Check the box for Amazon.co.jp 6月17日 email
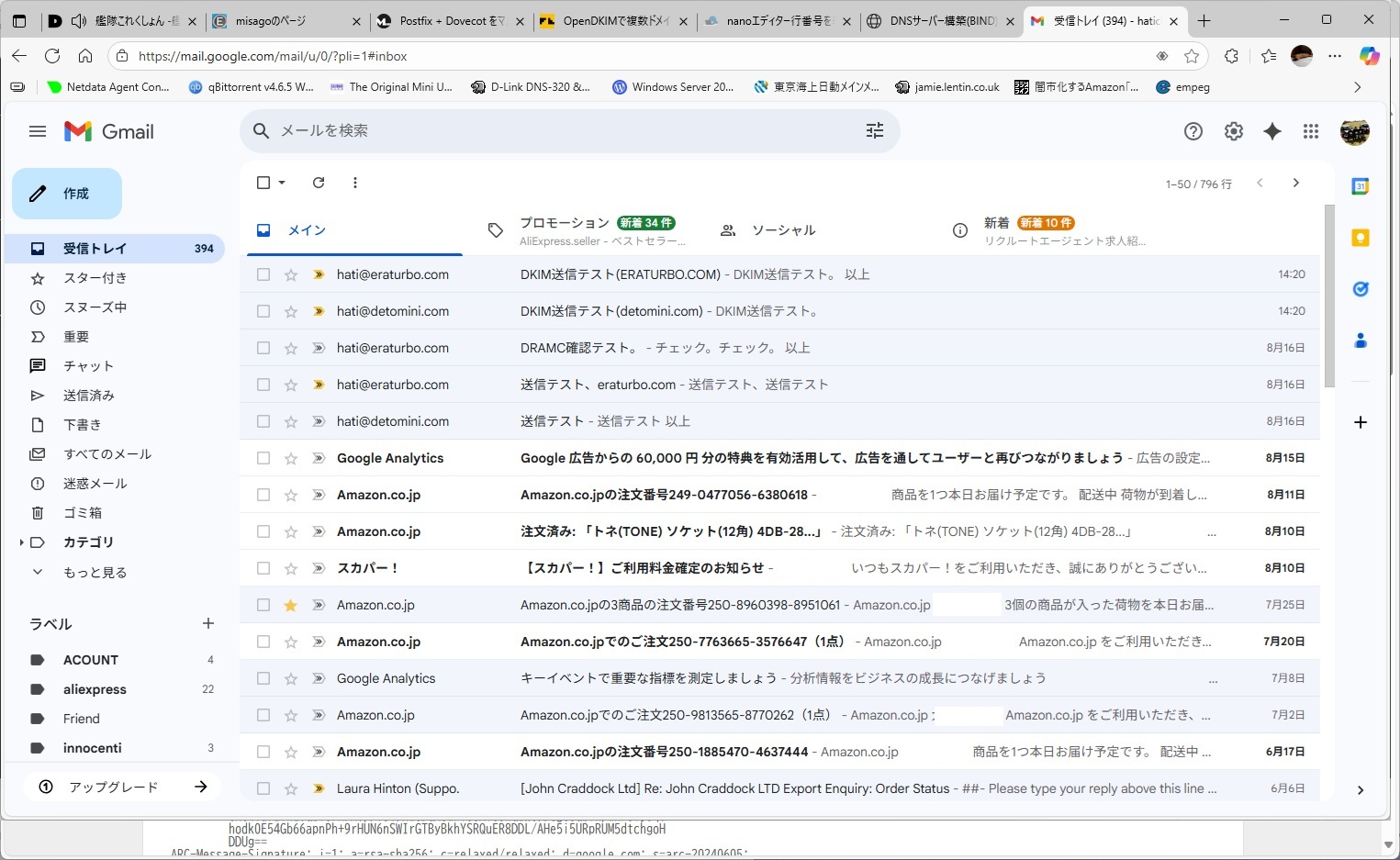This screenshot has width=1400, height=860. (263, 752)
